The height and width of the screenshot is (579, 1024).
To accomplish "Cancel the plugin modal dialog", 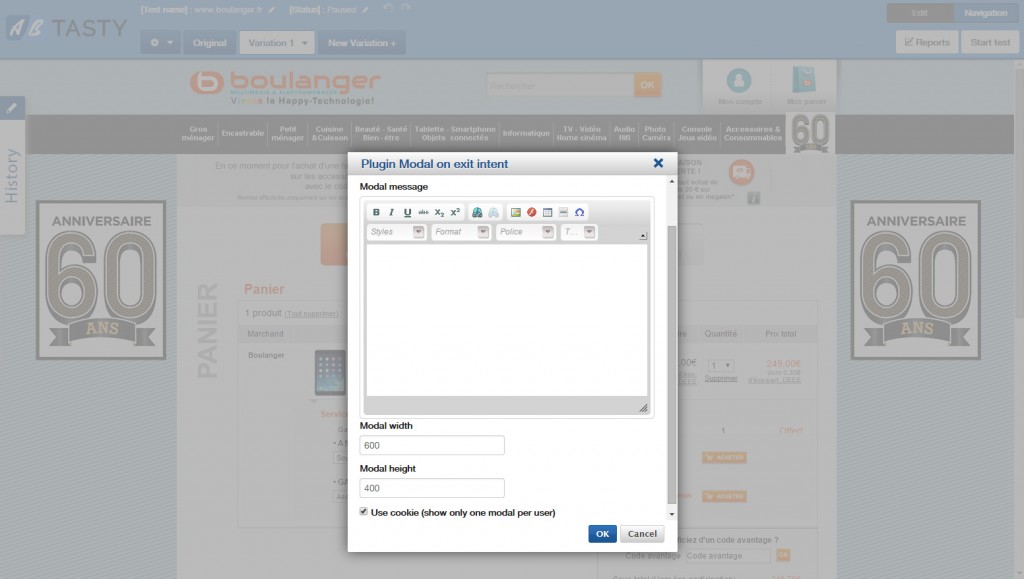I will click(x=642, y=534).
